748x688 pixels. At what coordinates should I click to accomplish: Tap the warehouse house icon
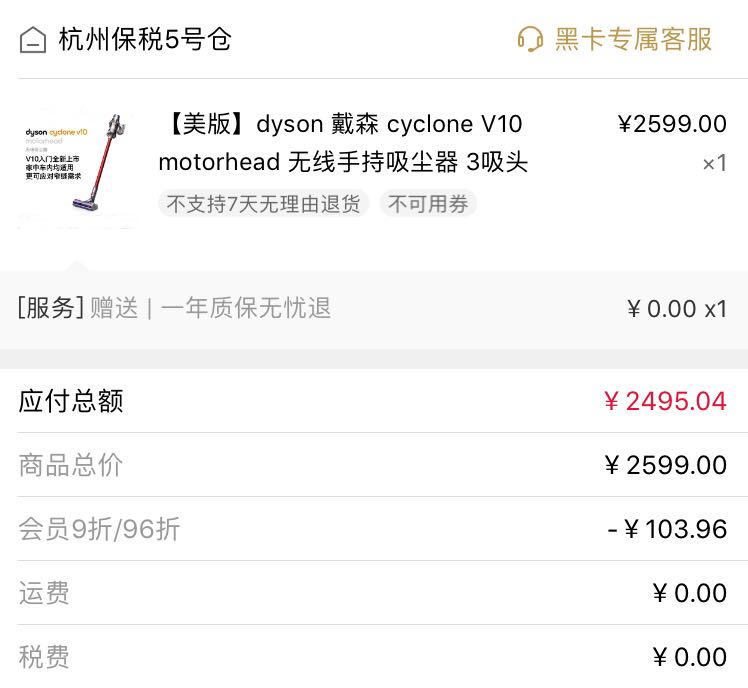pos(33,40)
